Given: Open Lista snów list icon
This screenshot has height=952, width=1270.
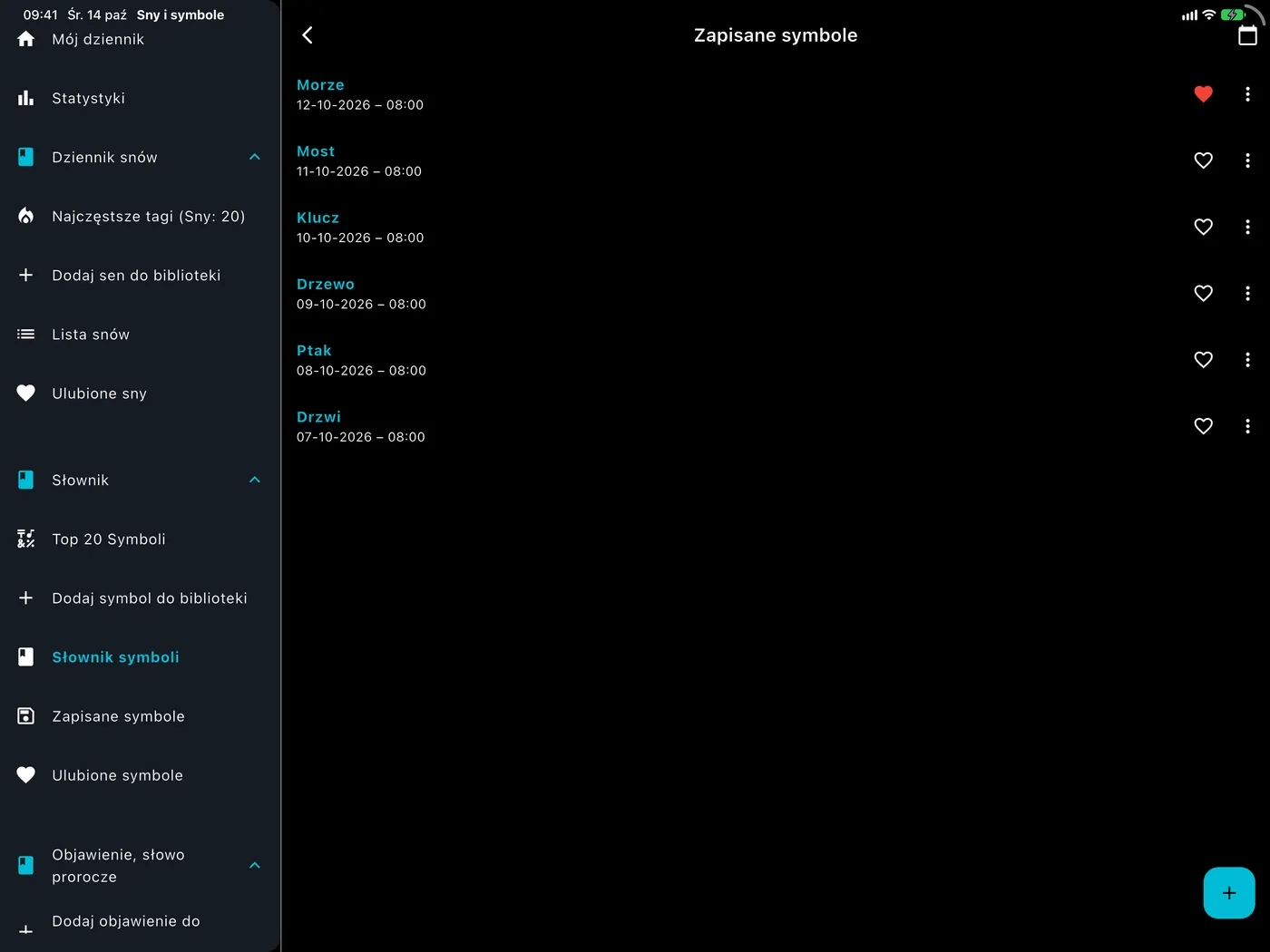Looking at the screenshot, I should (x=26, y=335).
